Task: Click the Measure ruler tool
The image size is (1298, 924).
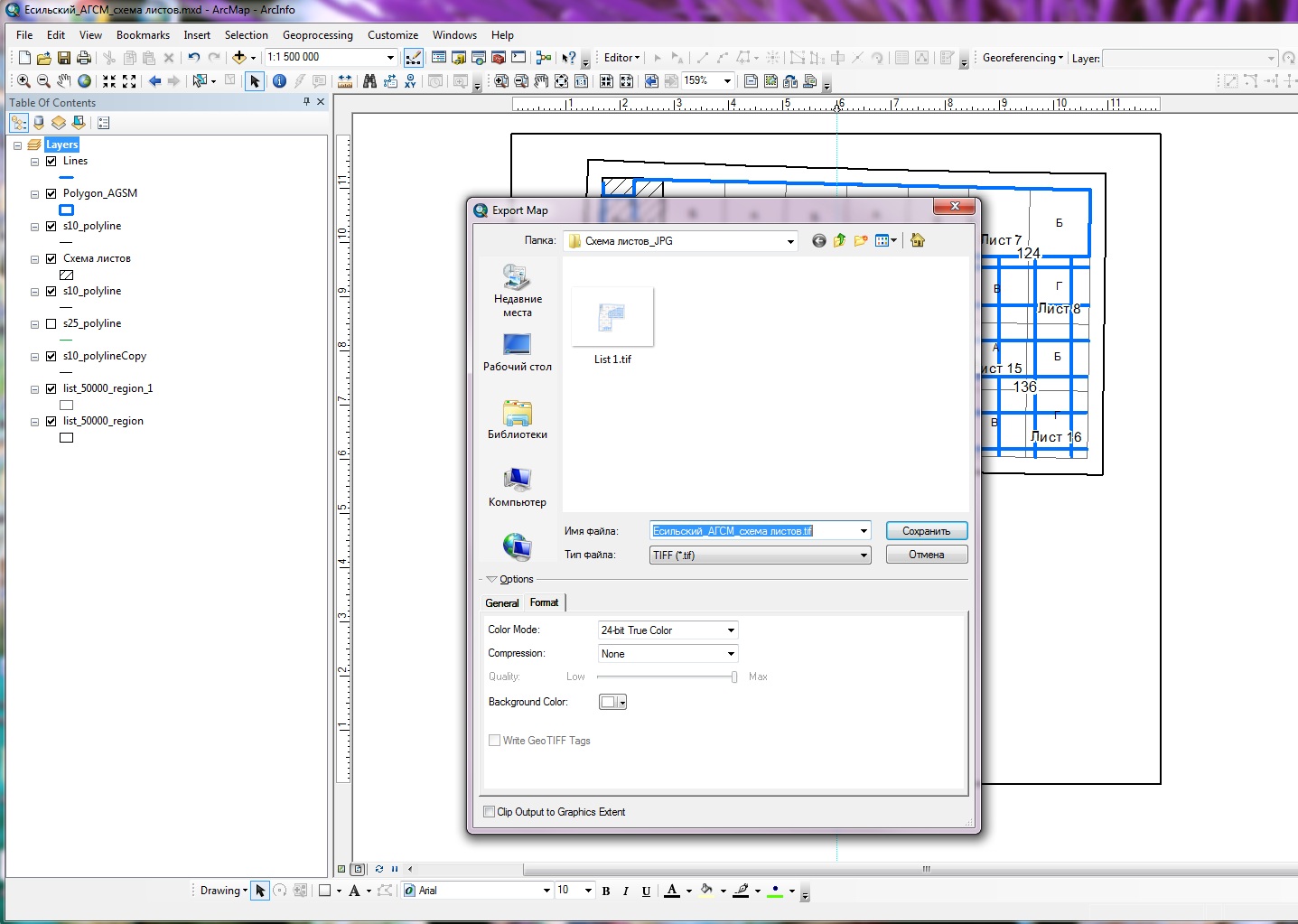Action: pyautogui.click(x=344, y=81)
